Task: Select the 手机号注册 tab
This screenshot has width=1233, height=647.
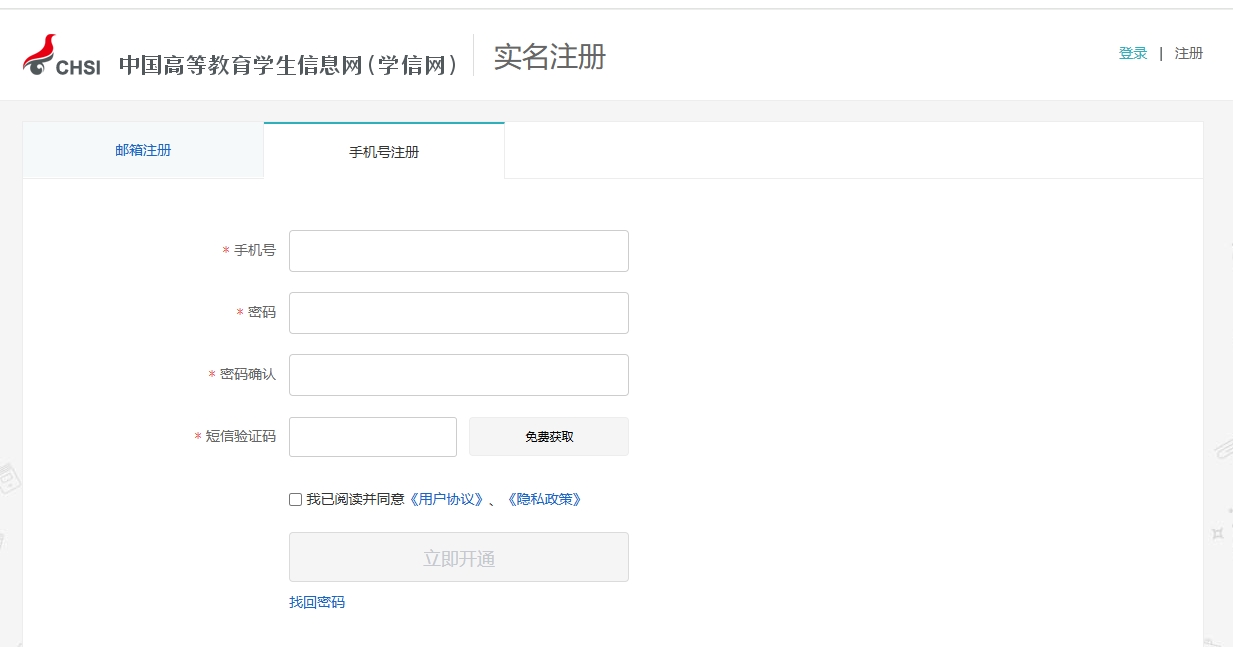Action: click(x=383, y=150)
